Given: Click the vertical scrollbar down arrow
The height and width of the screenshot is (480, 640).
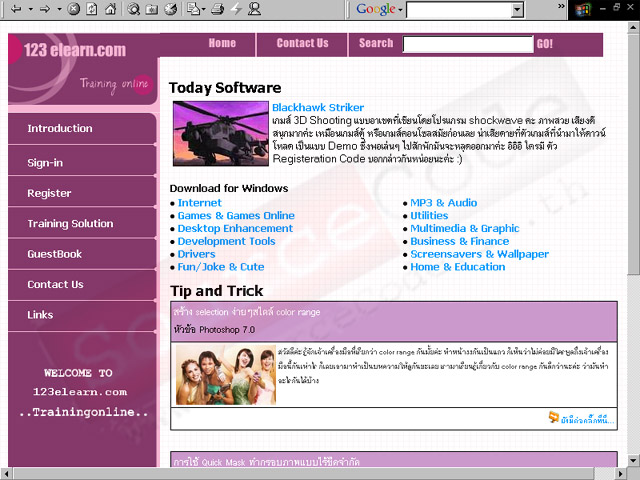Looking at the screenshot, I should coord(633,460).
